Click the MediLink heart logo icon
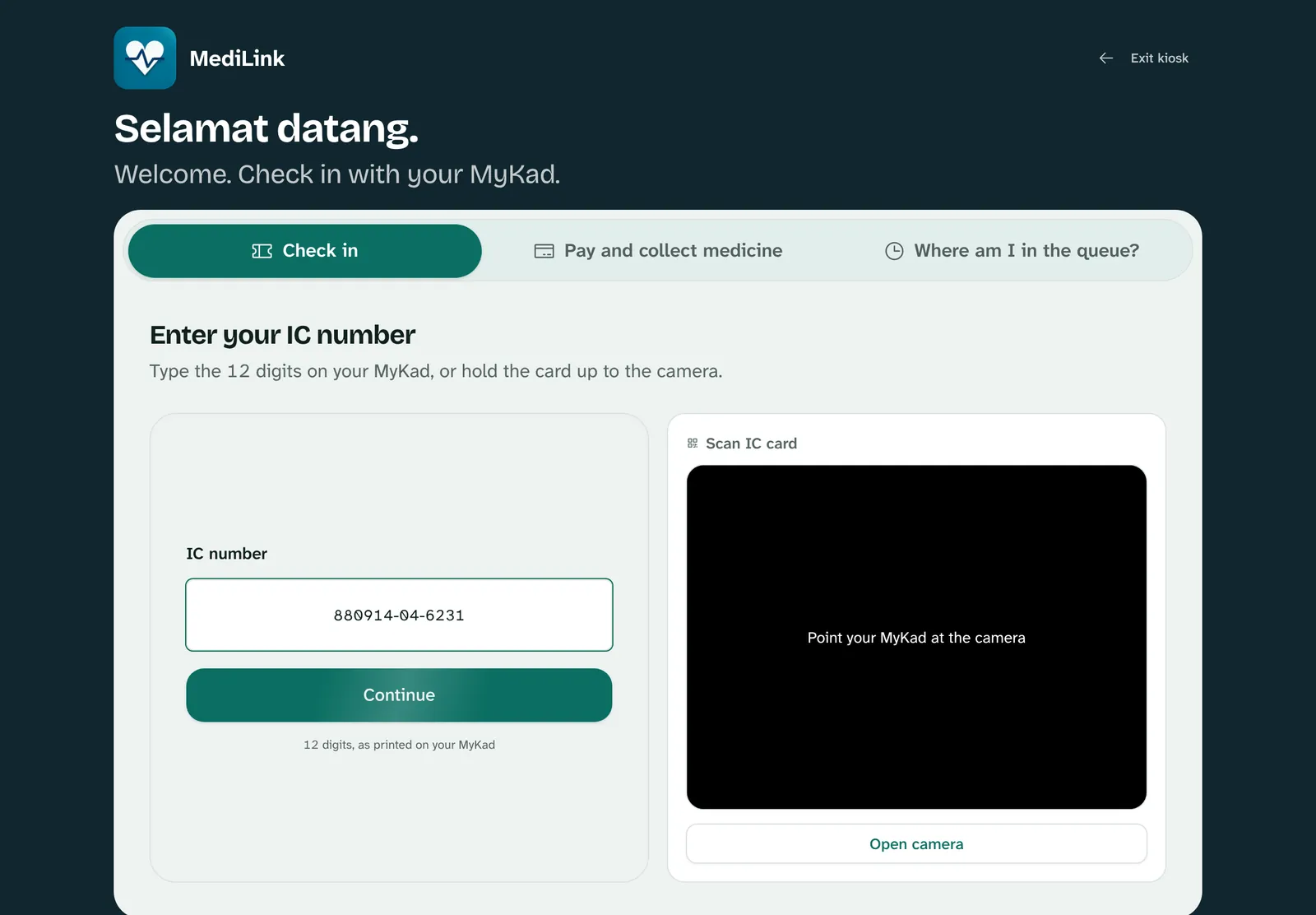1316x915 pixels. tap(145, 58)
